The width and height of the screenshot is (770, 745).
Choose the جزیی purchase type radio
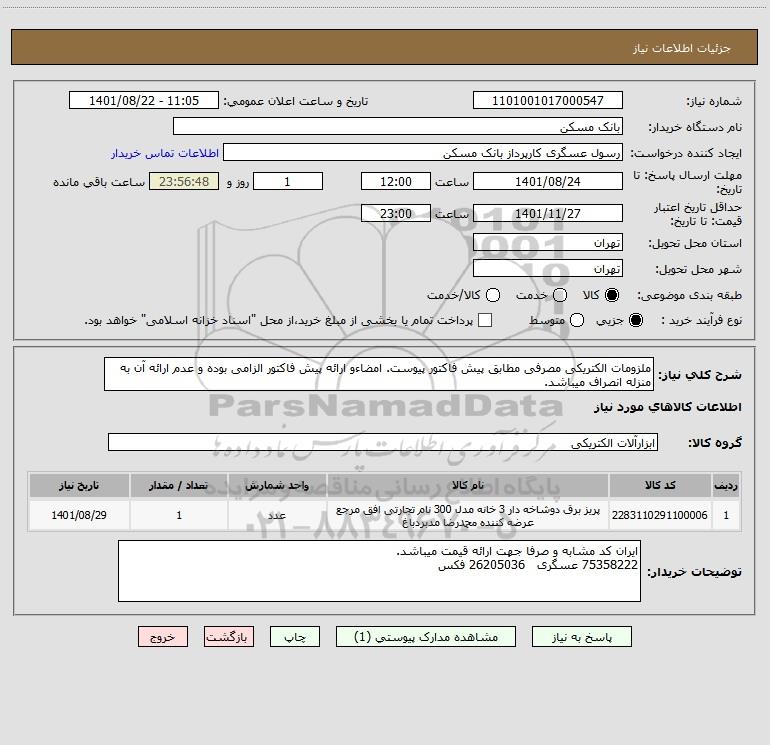point(635,320)
